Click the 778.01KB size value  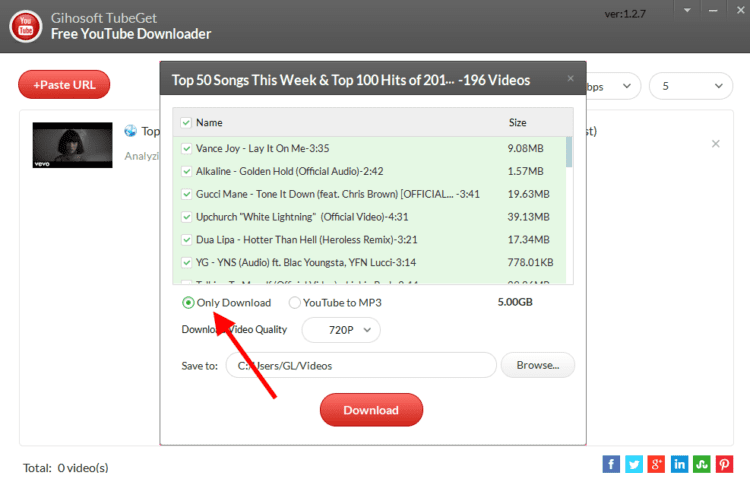tap(530, 263)
